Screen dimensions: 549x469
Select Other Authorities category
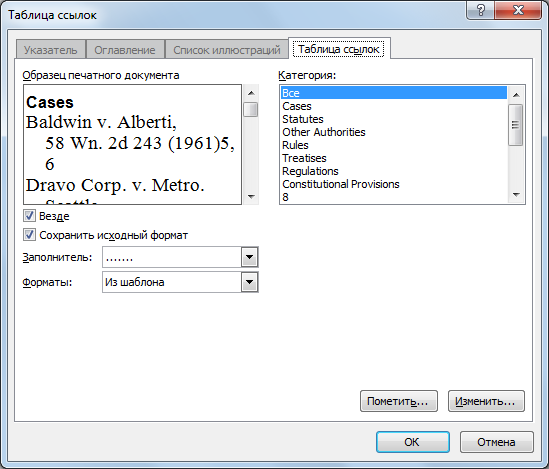pyautogui.click(x=394, y=132)
